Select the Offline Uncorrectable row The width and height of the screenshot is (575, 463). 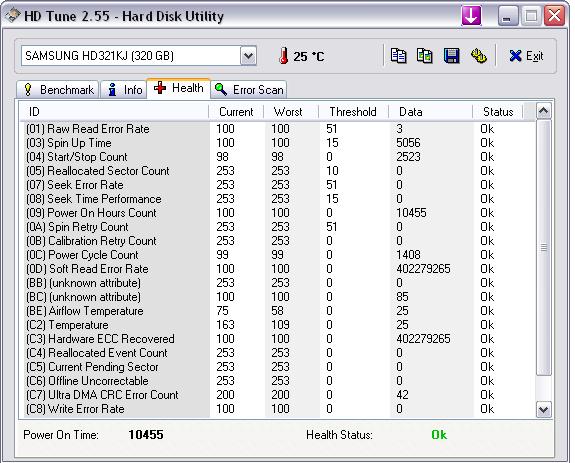279,381
